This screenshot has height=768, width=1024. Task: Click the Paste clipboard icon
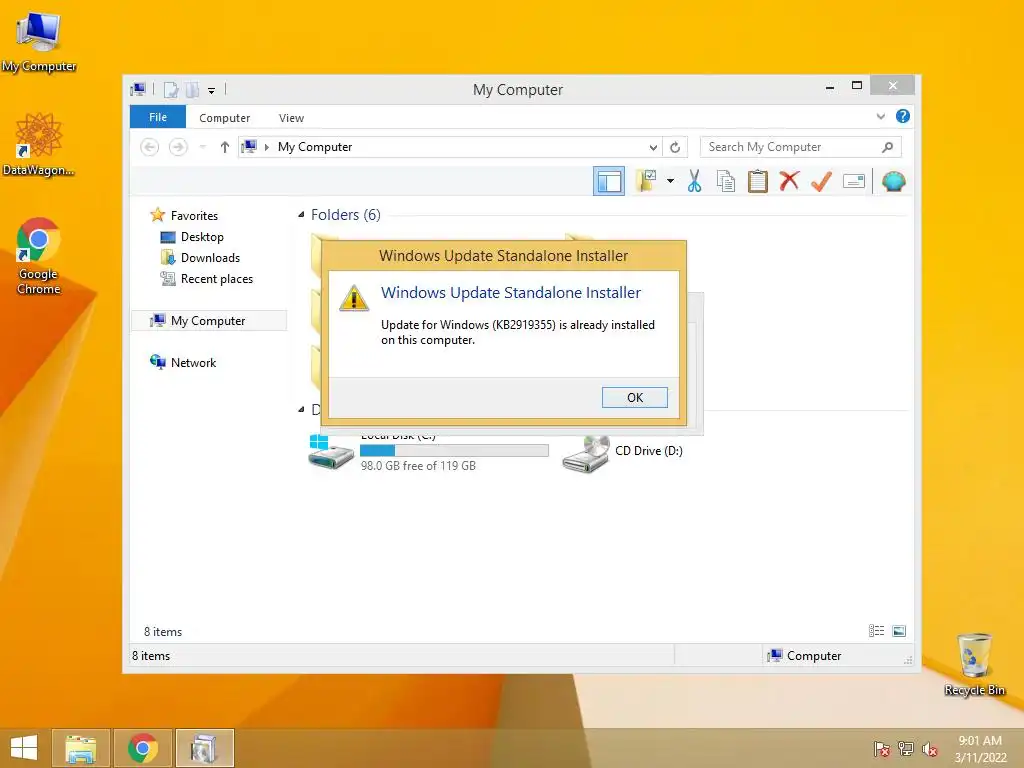[758, 181]
